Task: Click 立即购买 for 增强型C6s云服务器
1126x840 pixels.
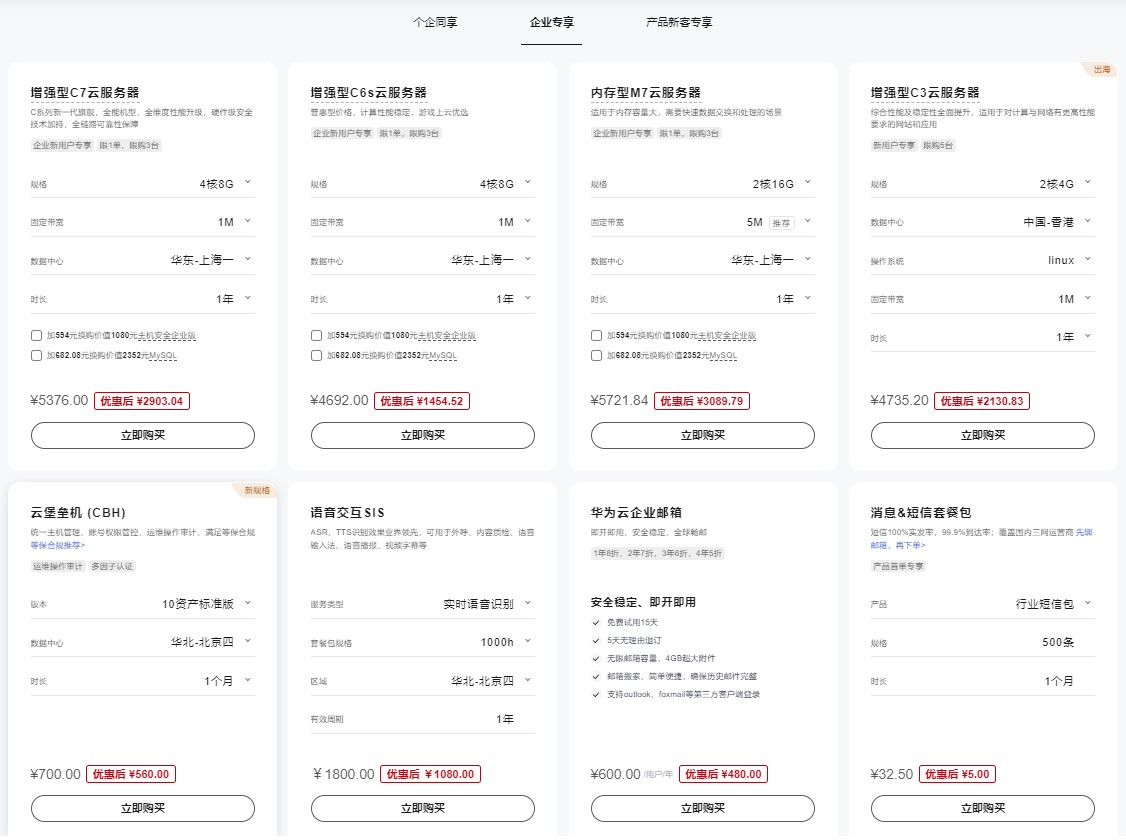Action: (423, 435)
